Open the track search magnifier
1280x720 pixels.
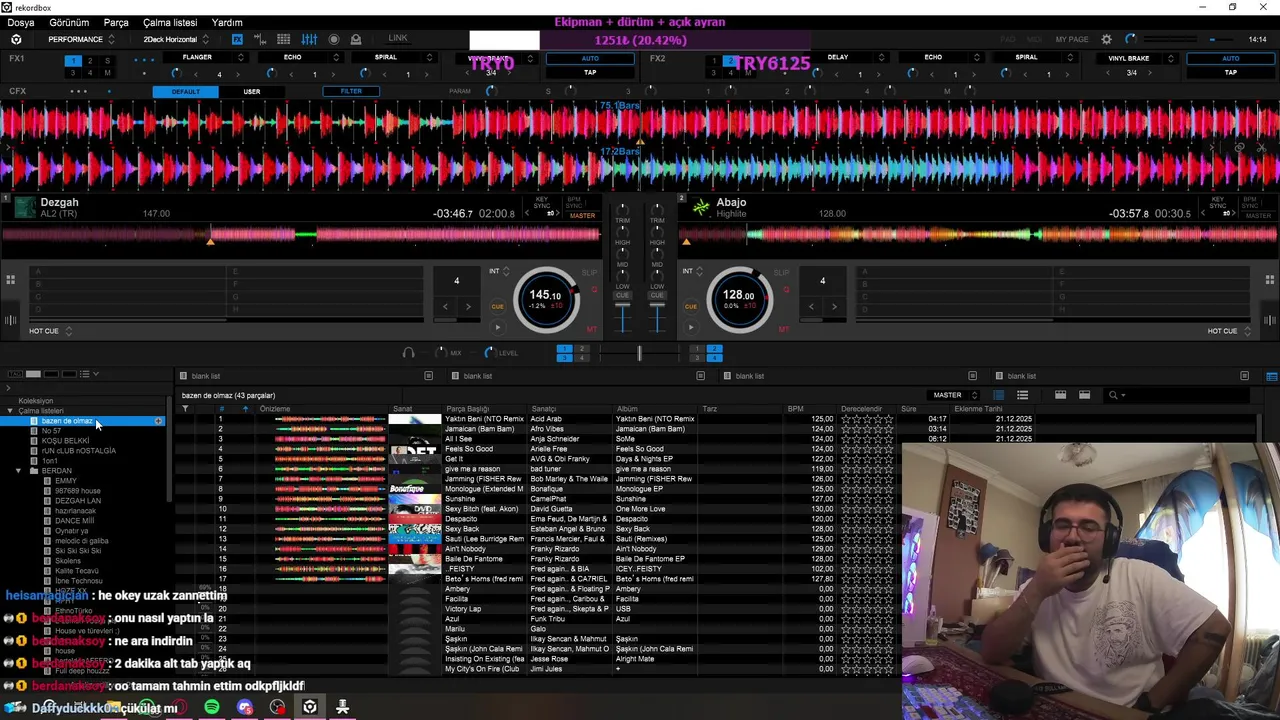click(1113, 395)
